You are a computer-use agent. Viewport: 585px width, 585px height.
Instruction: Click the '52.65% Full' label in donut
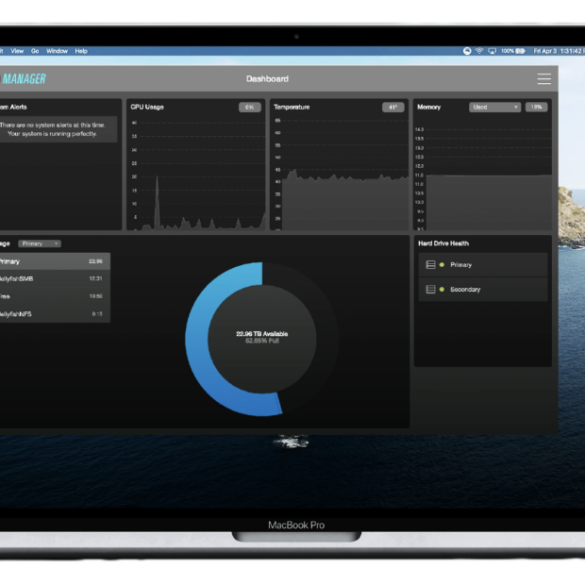coord(262,341)
